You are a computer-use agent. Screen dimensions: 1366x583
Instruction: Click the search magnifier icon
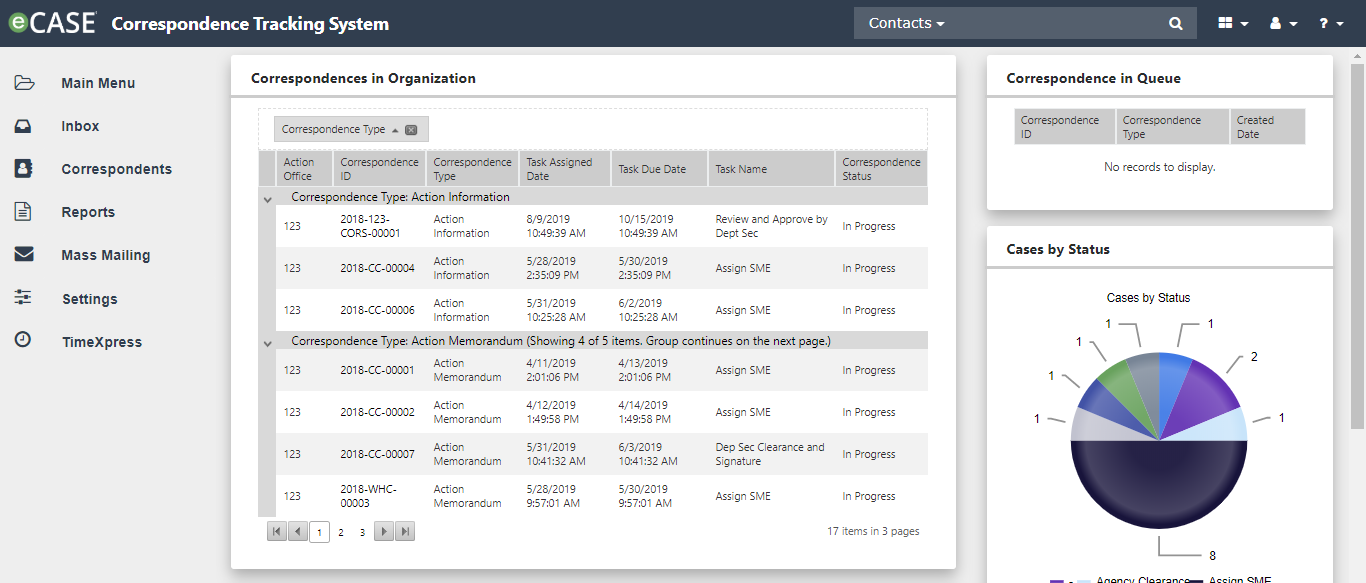point(1176,23)
